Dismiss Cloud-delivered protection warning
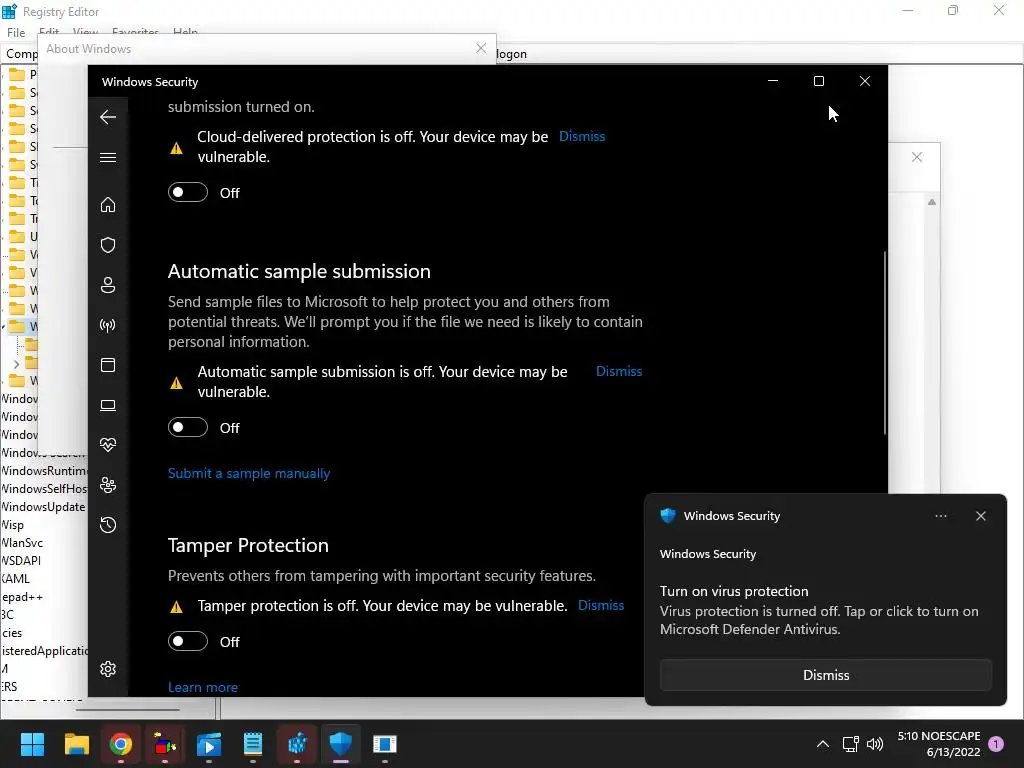 (x=582, y=136)
